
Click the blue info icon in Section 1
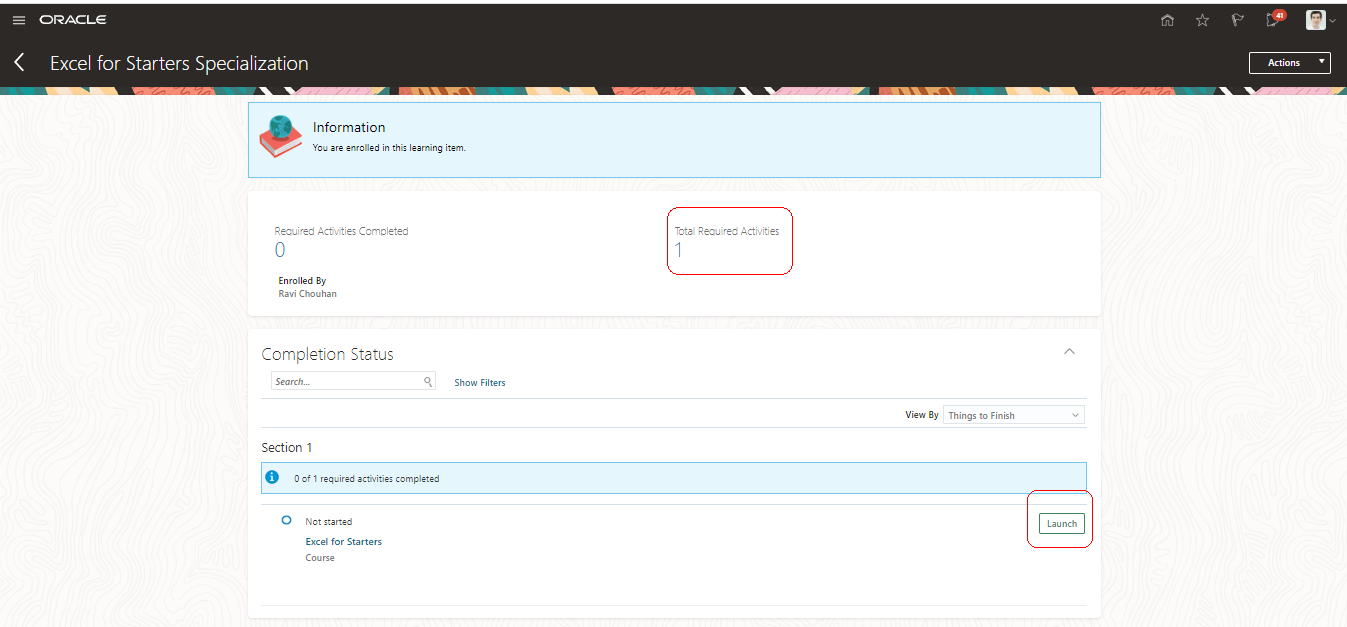272,478
